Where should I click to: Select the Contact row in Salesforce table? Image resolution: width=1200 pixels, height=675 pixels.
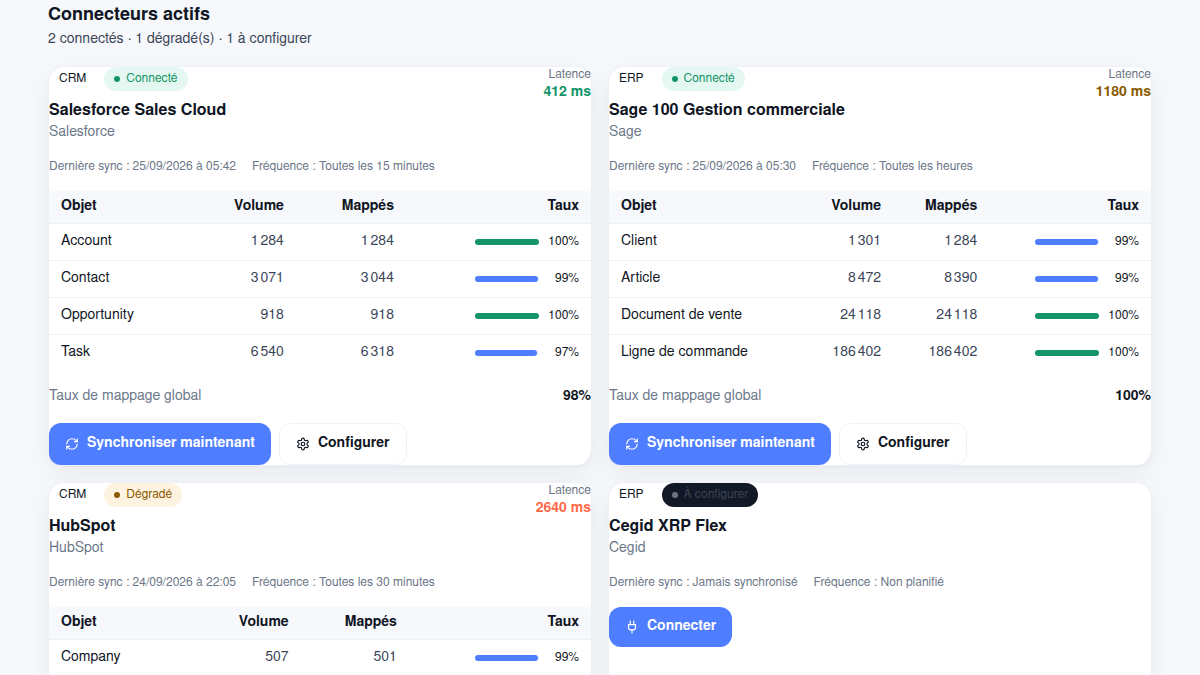(320, 278)
